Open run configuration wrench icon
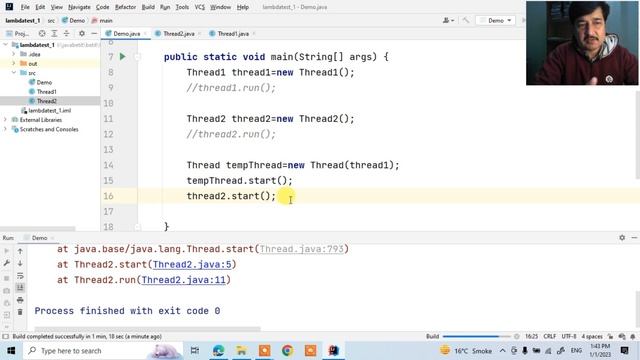Image resolution: width=640 pixels, height=360 pixels. [x=7, y=263]
